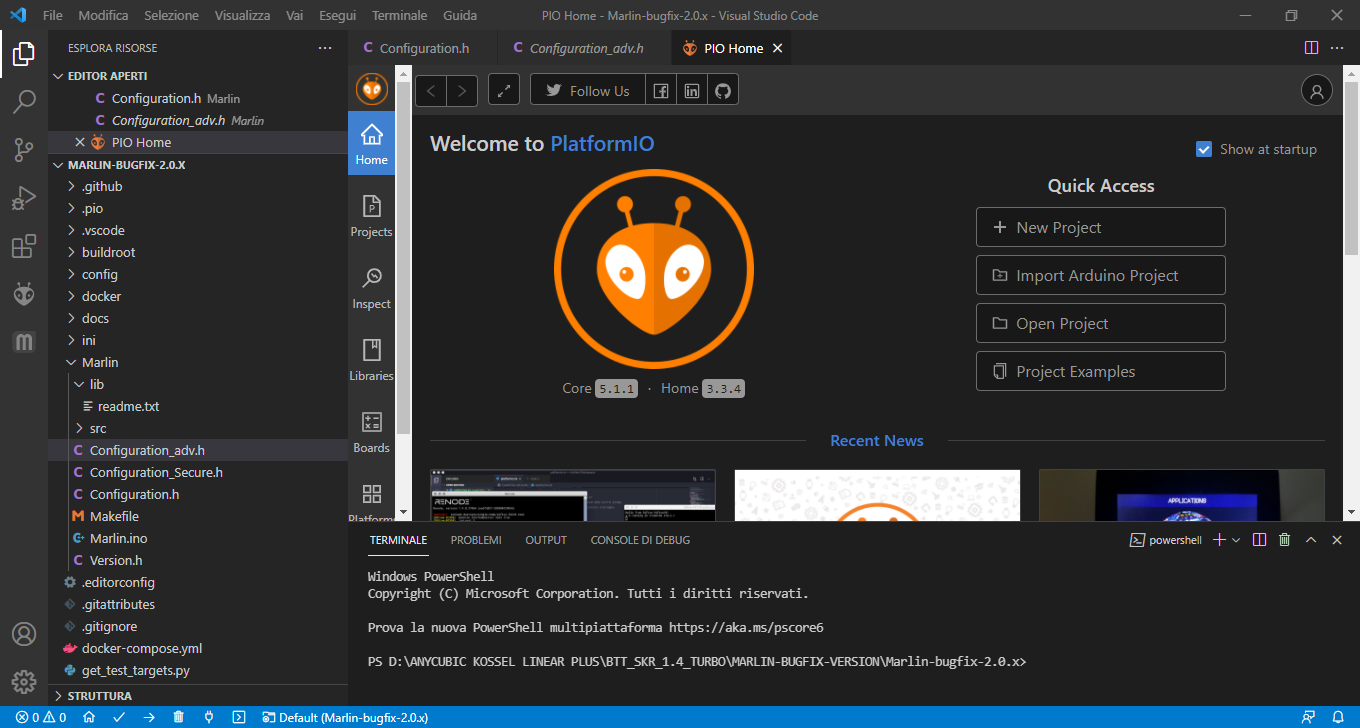Click PlatformIO Upload arrow in status bar
Image resolution: width=1360 pixels, height=728 pixels.
click(x=149, y=717)
